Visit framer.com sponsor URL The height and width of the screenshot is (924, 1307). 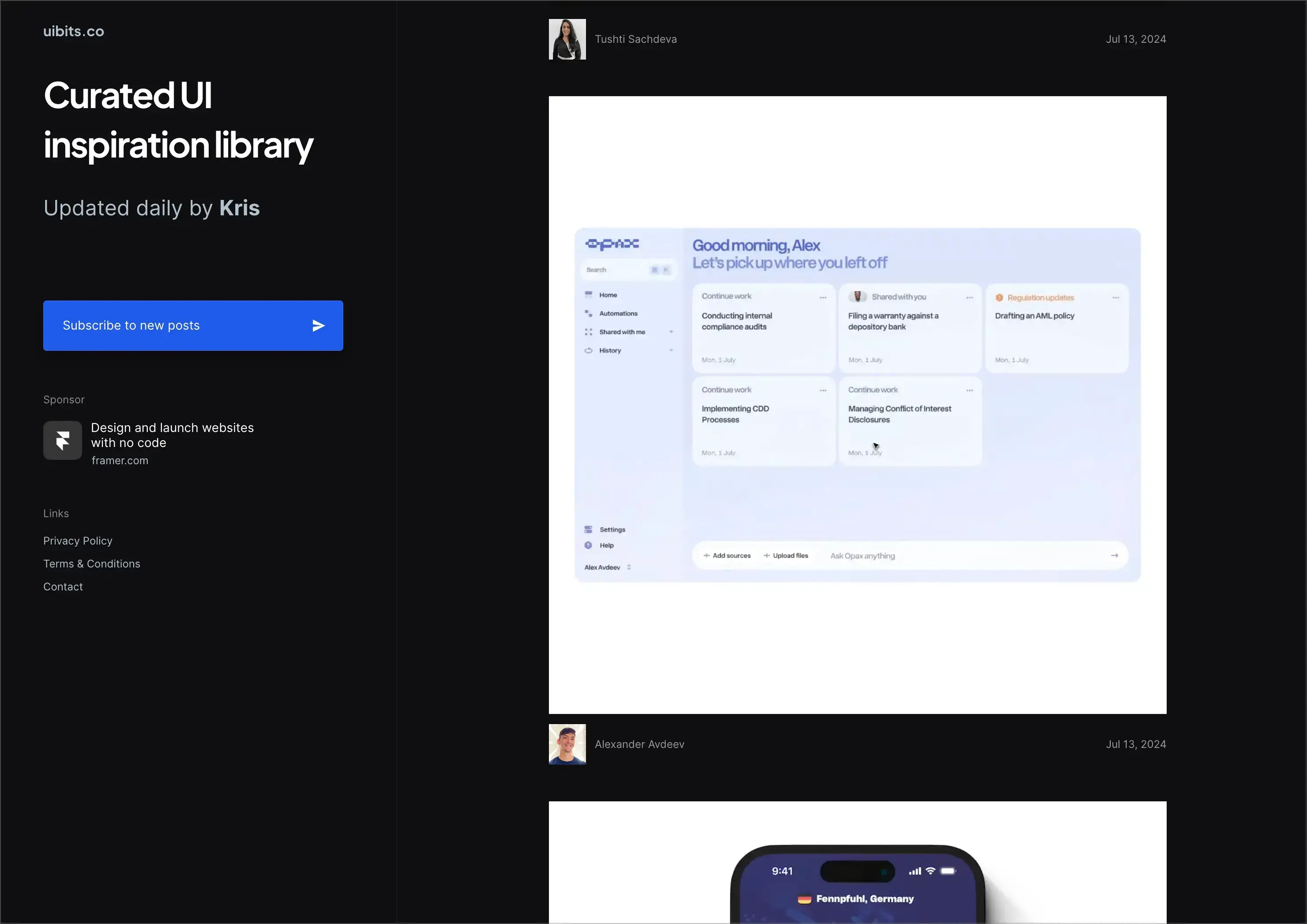(x=120, y=461)
